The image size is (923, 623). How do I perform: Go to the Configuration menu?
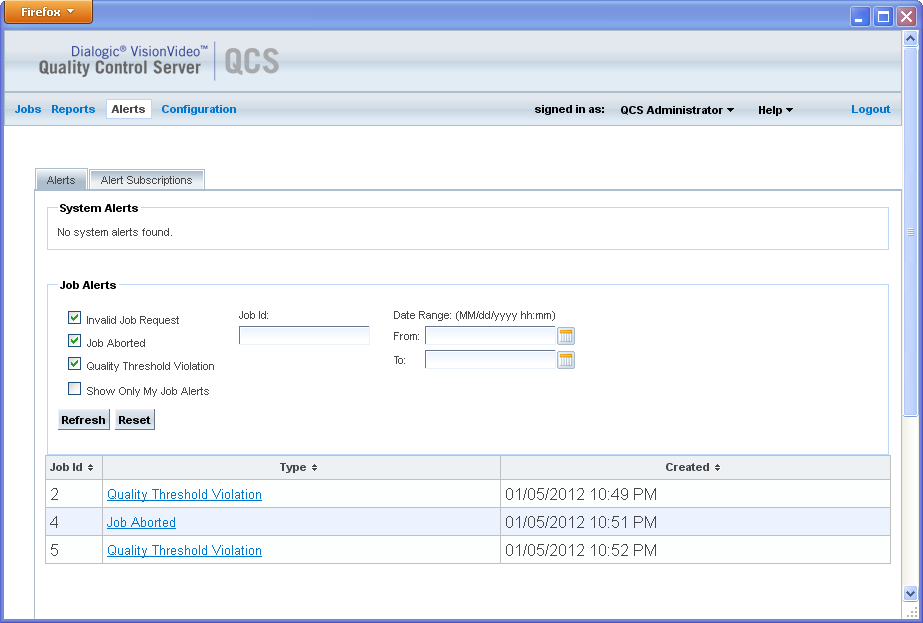199,109
